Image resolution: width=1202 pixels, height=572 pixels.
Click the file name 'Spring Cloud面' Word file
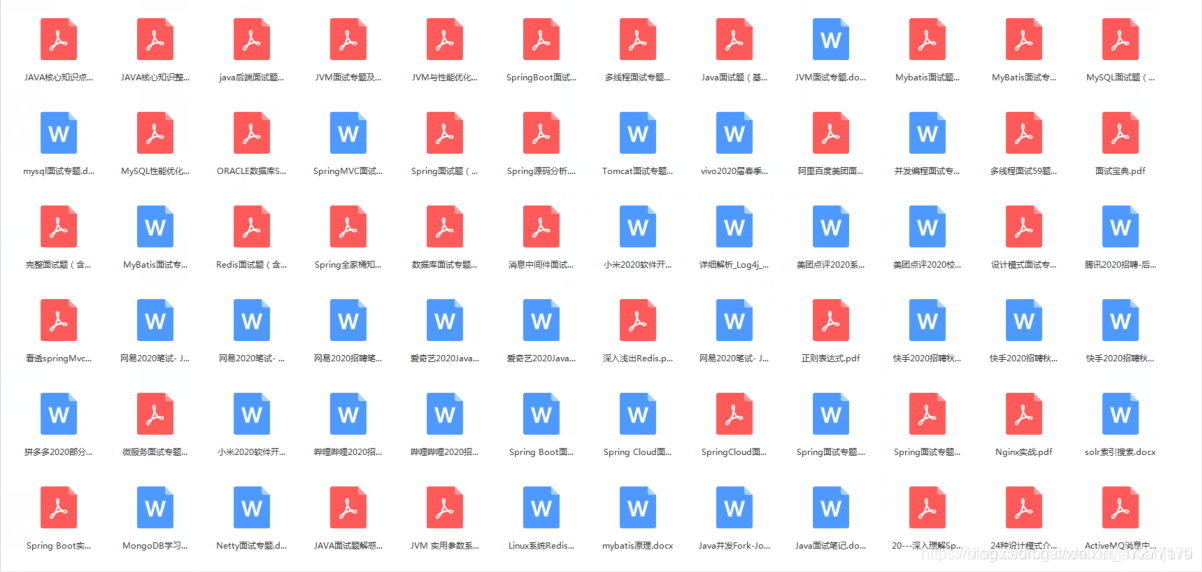coord(638,452)
